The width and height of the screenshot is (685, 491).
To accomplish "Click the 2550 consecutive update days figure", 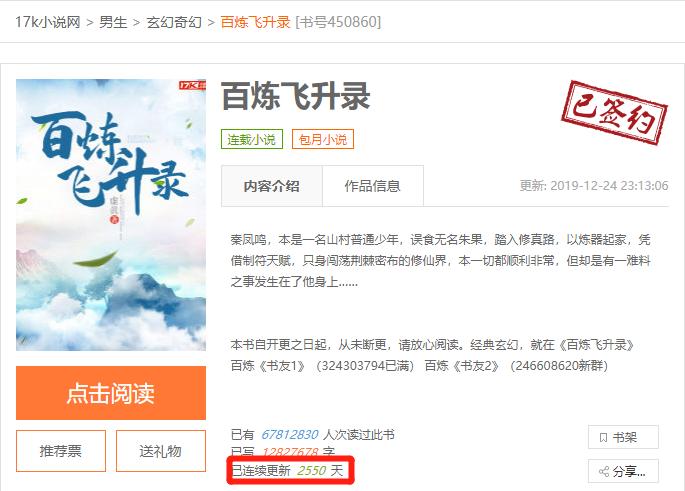I will pyautogui.click(x=311, y=470).
